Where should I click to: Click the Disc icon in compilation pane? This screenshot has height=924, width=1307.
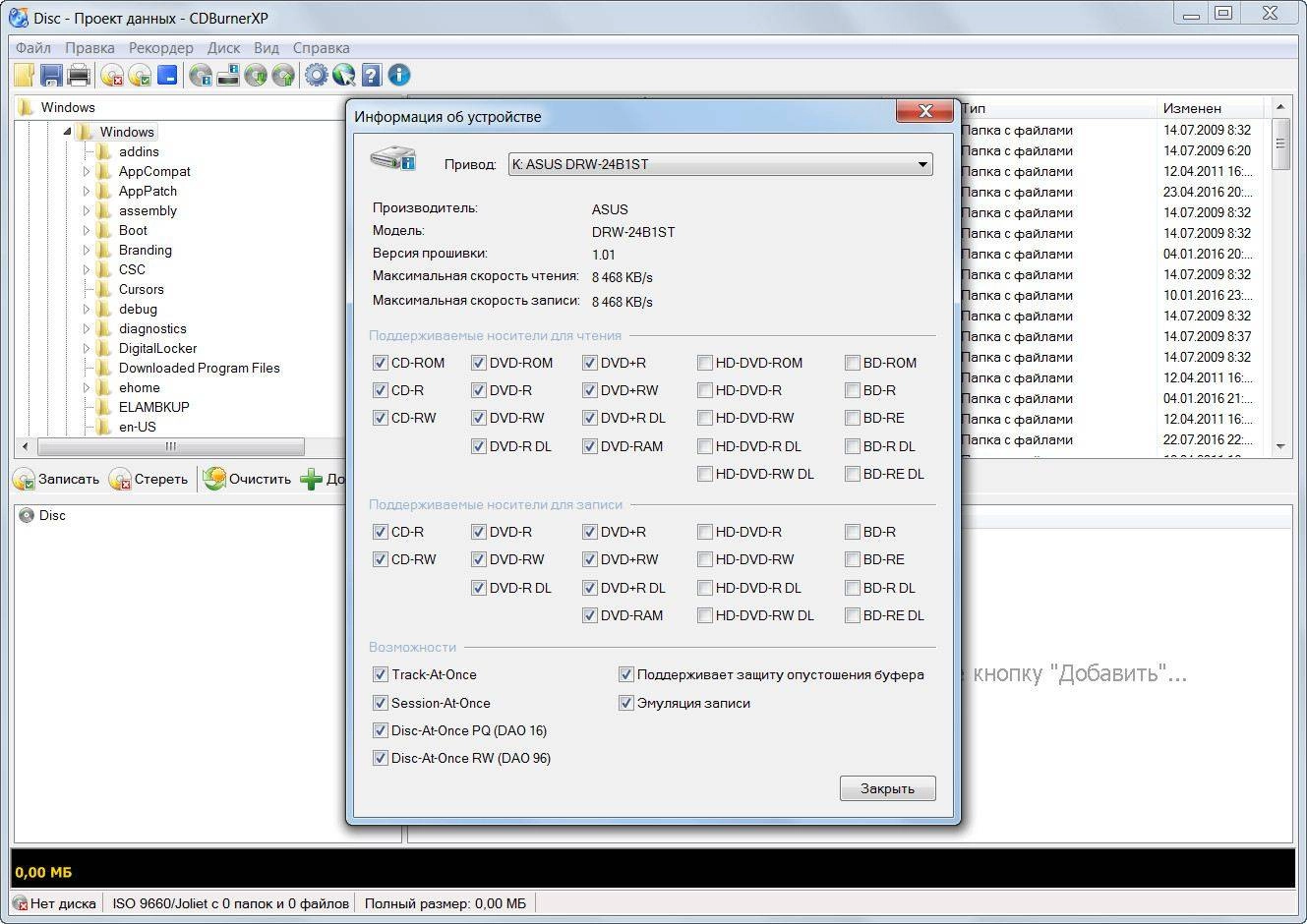coord(26,515)
